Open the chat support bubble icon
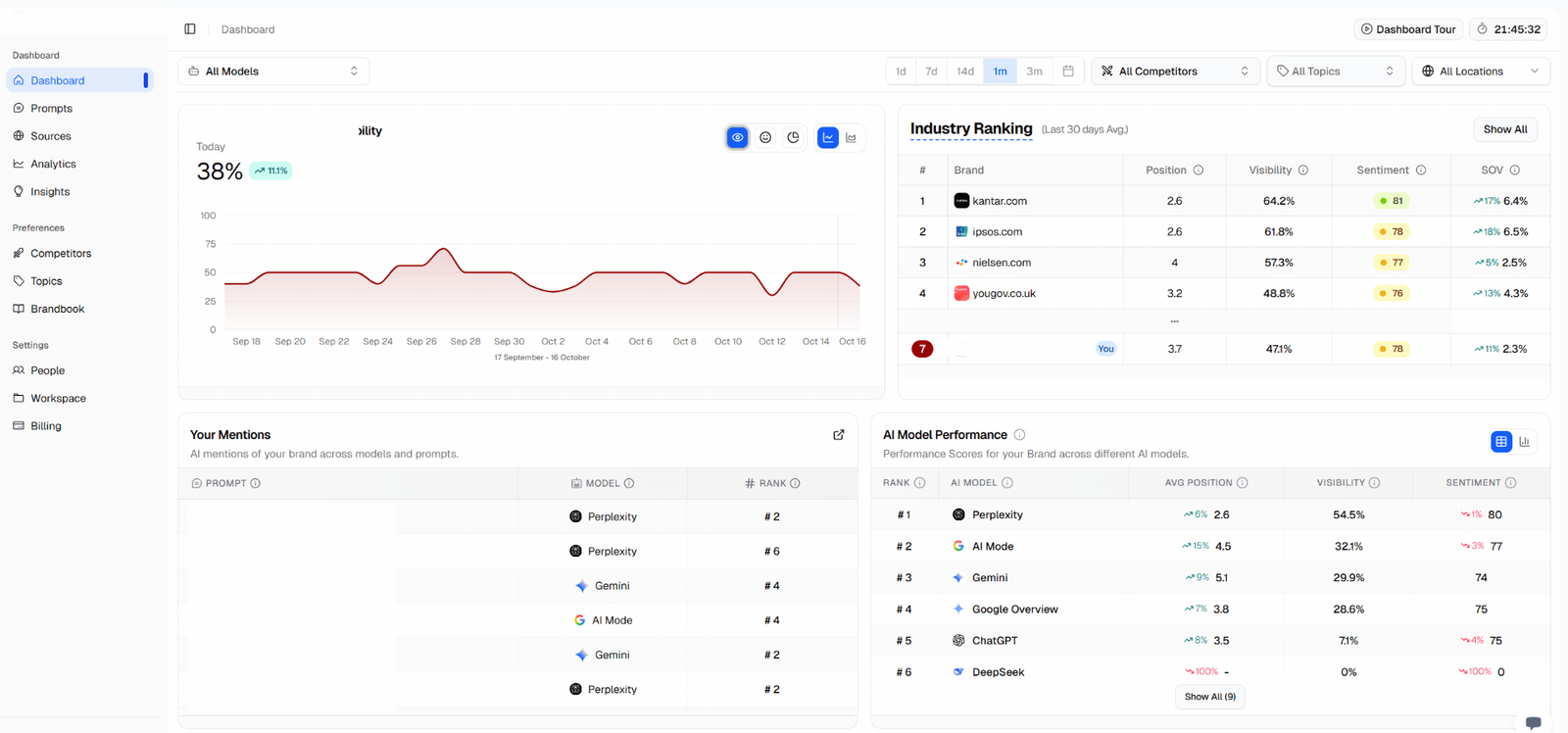 pos(1534,723)
